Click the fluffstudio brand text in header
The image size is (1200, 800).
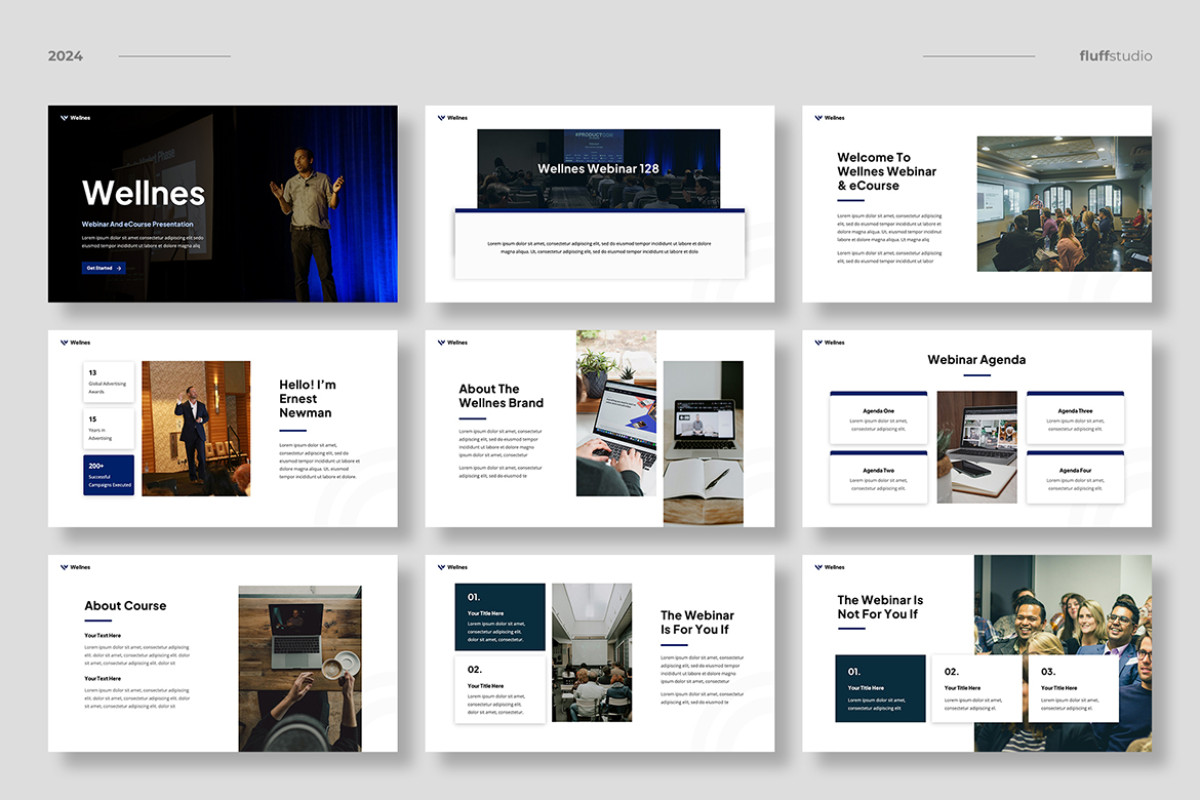pos(1115,56)
